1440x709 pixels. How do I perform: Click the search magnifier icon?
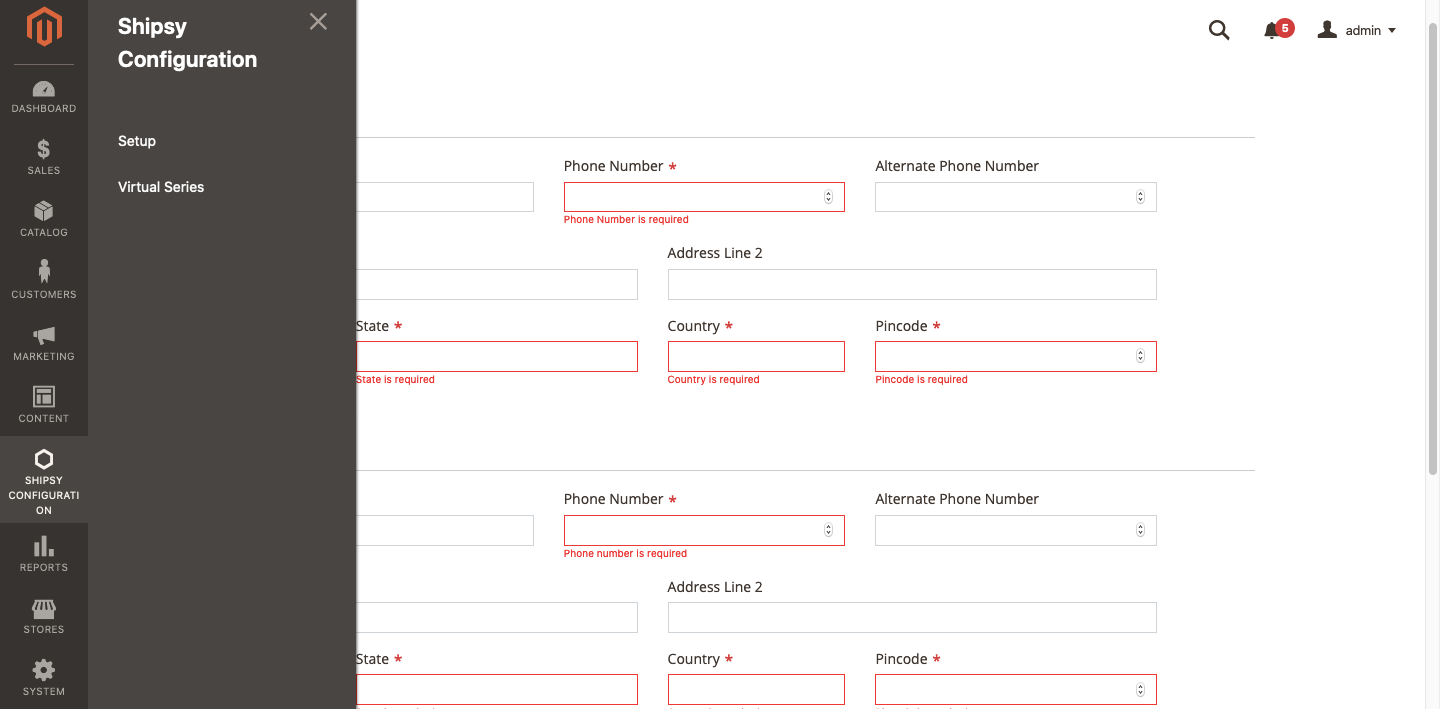tap(1219, 30)
